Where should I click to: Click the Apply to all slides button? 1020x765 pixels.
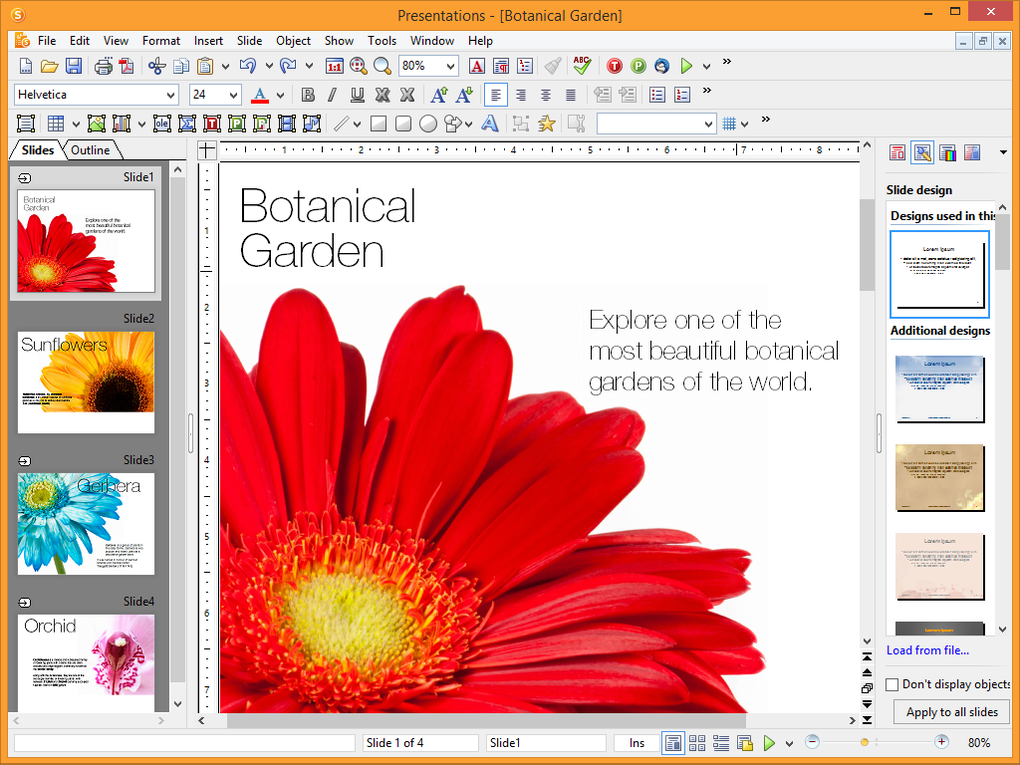click(x=950, y=711)
